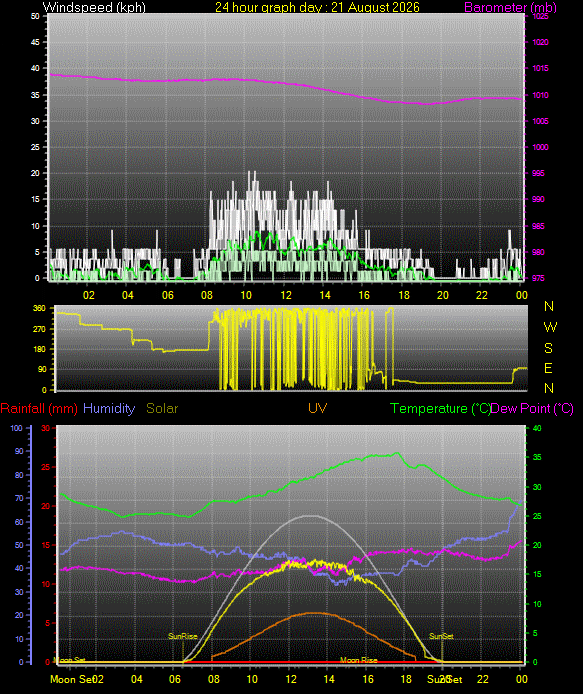Click the UV legend label
The width and height of the screenshot is (583, 694).
pyautogui.click(x=317, y=408)
